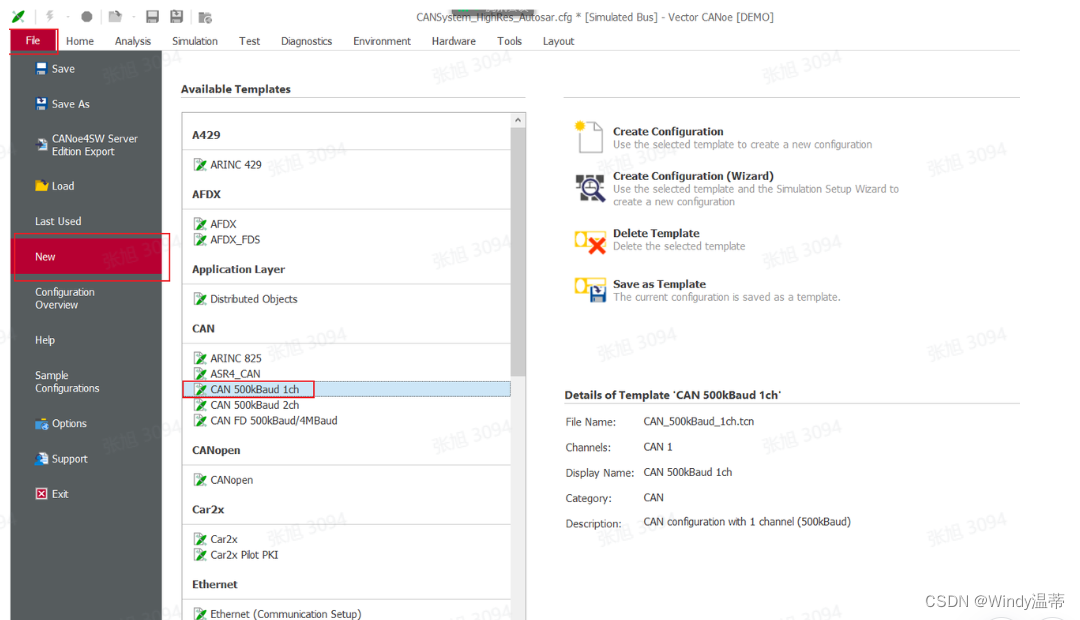Click the Support person icon in the sidebar
This screenshot has height=620, width=1080.
pyautogui.click(x=41, y=459)
